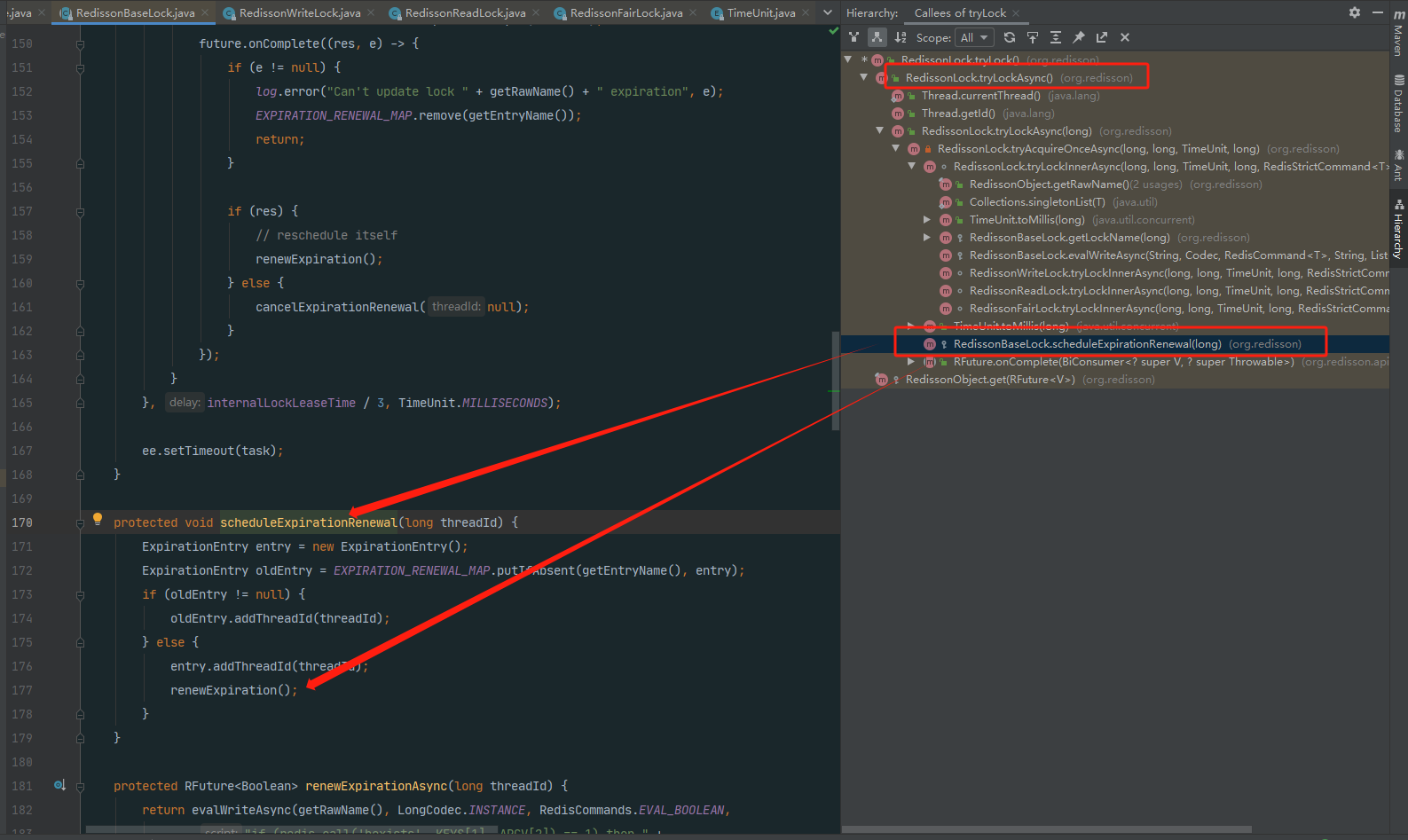The height and width of the screenshot is (840, 1408).
Task: Click the intention lightbulb on the scheduleExpirationRenewal line
Action: coord(98,520)
